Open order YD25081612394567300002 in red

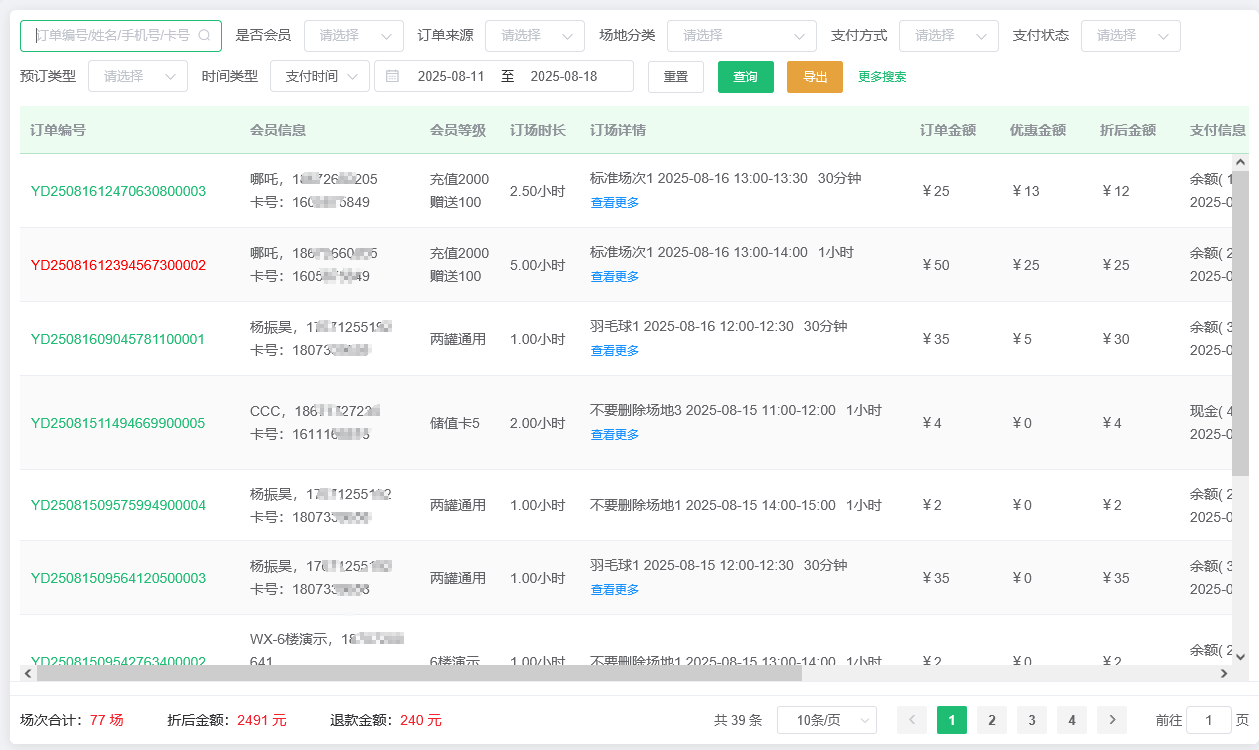(x=118, y=265)
